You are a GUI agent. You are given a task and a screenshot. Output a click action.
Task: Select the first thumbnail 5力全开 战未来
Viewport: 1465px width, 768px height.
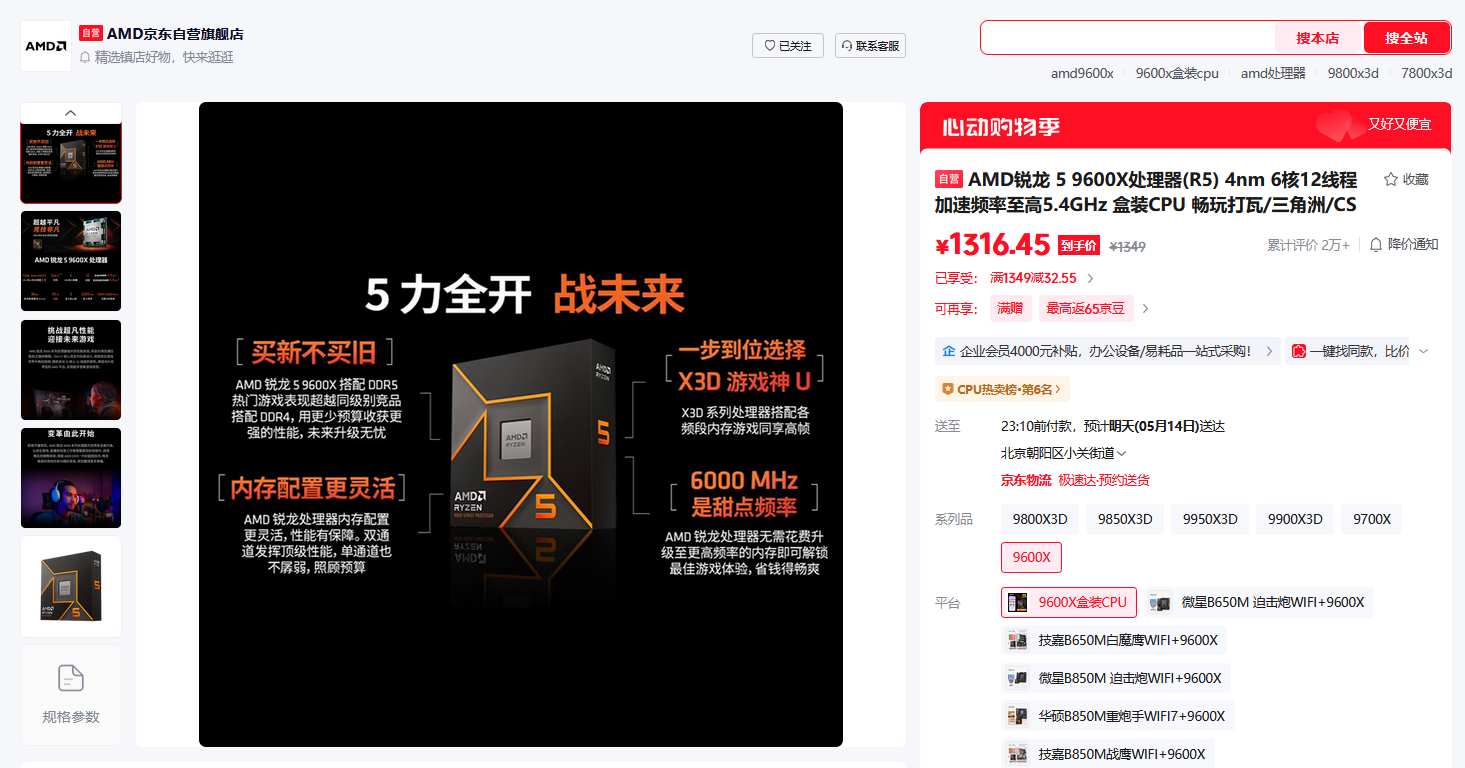[x=71, y=162]
